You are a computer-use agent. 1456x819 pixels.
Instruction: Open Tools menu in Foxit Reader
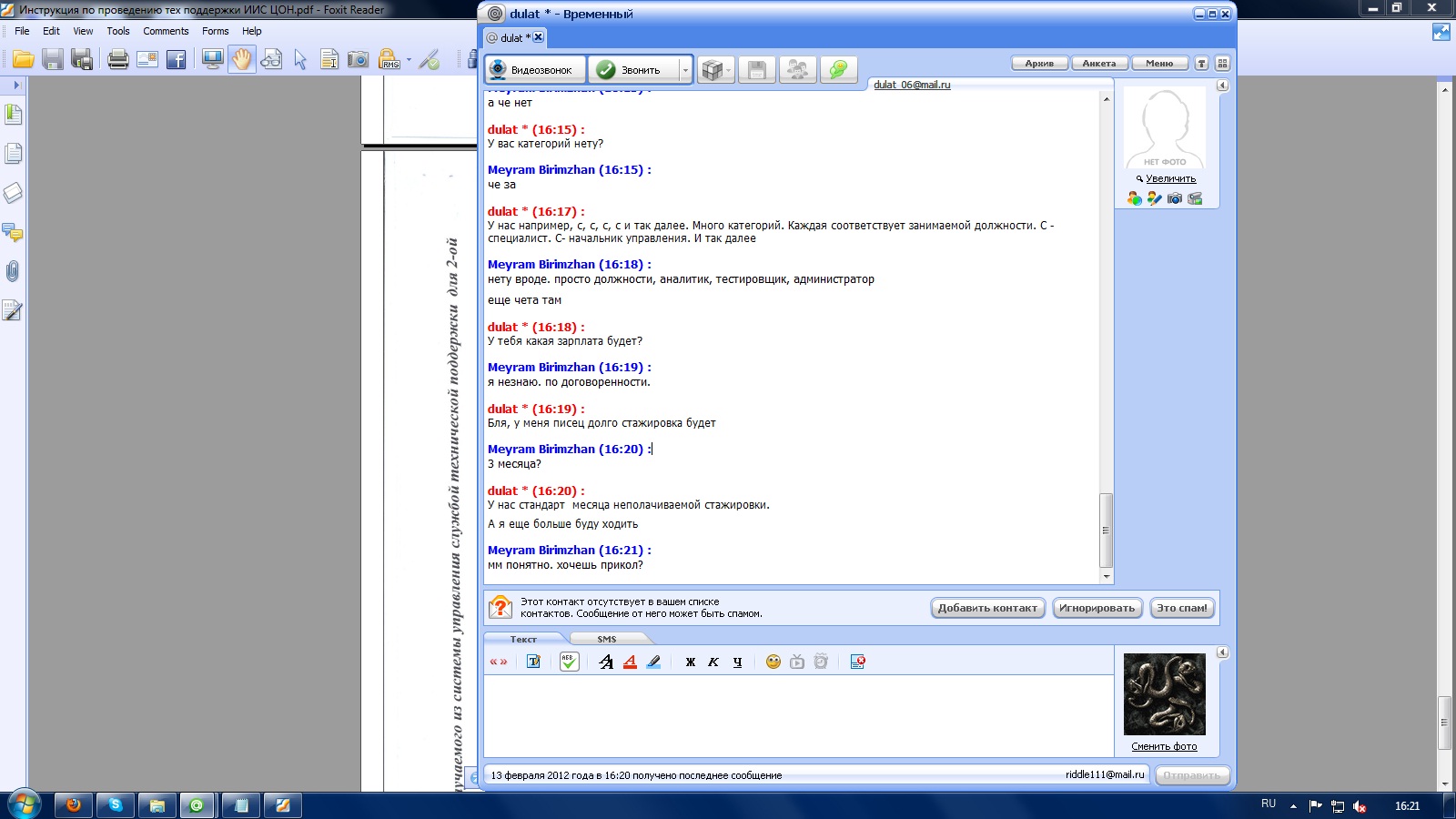tap(118, 31)
